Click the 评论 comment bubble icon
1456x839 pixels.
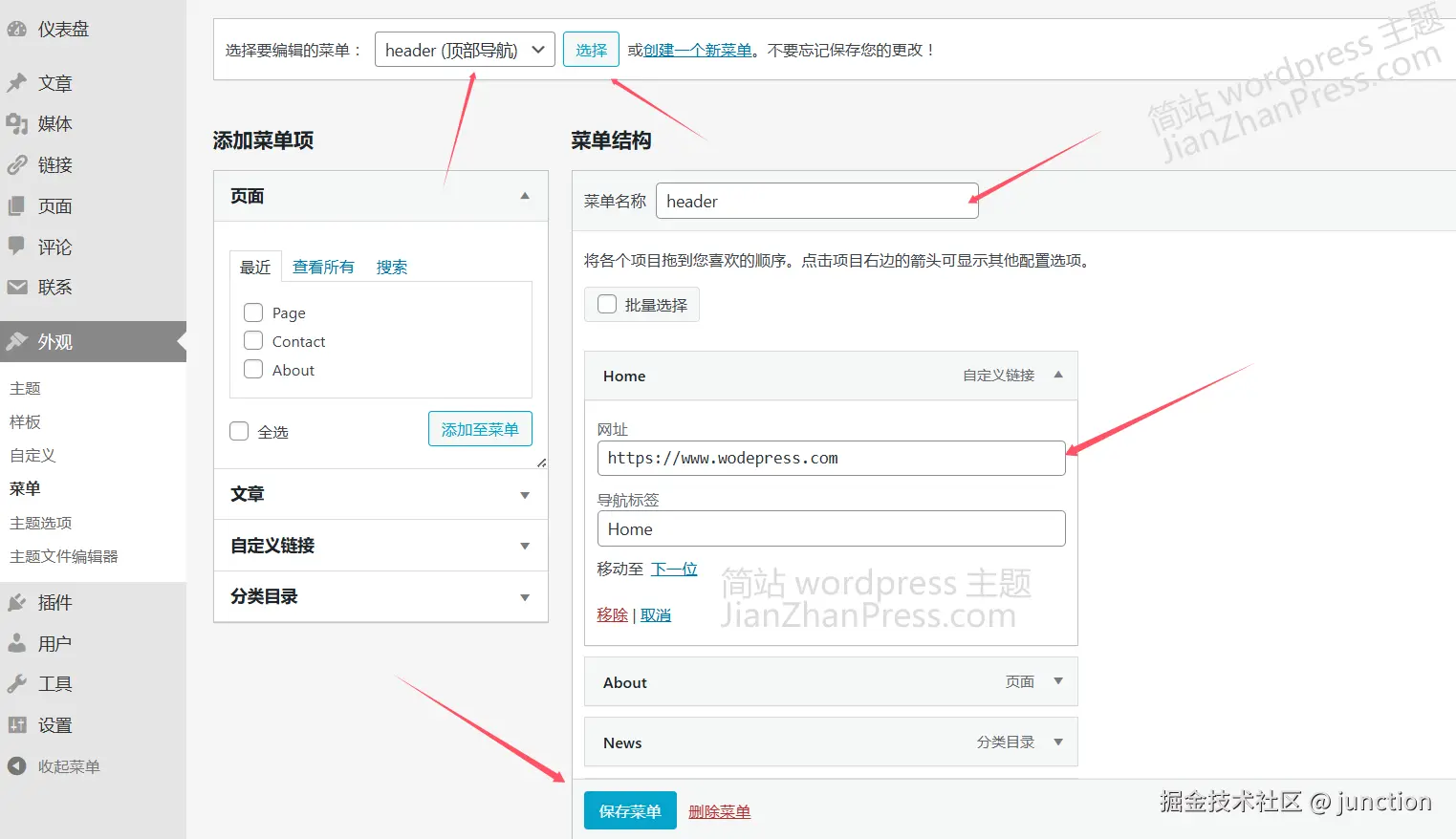16,247
